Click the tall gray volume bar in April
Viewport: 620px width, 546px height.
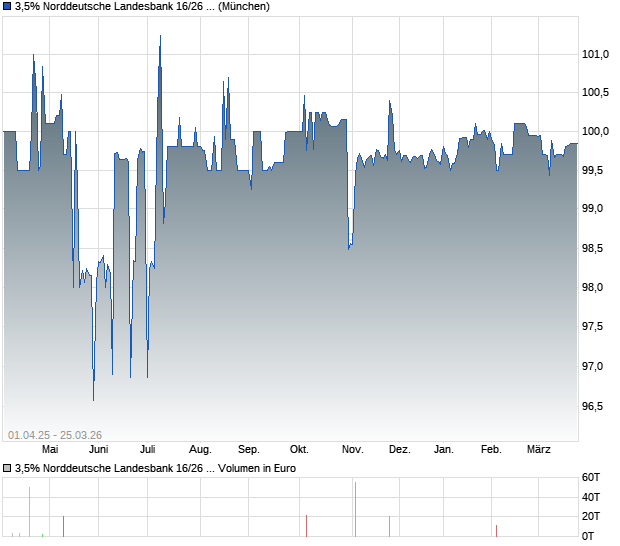[29, 512]
